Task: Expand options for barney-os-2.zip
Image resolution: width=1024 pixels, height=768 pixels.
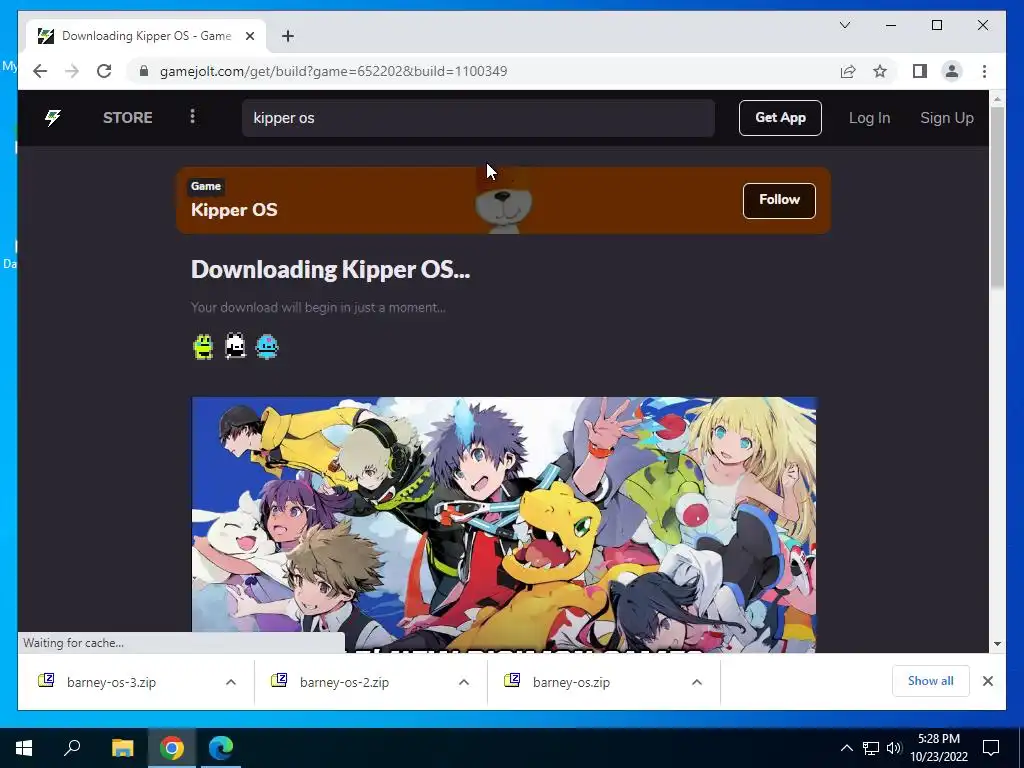Action: [464, 682]
